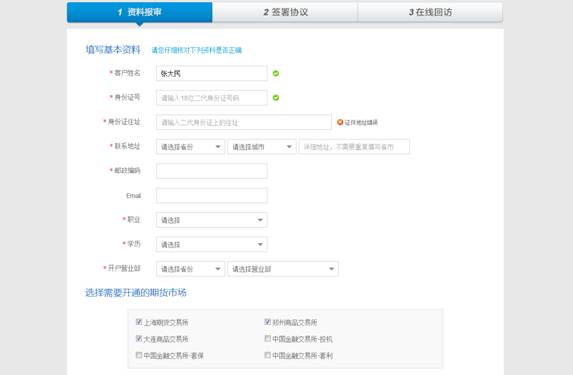Expand the 职业 occupation dropdown
Screen dimensions: 573x375
click(212, 220)
